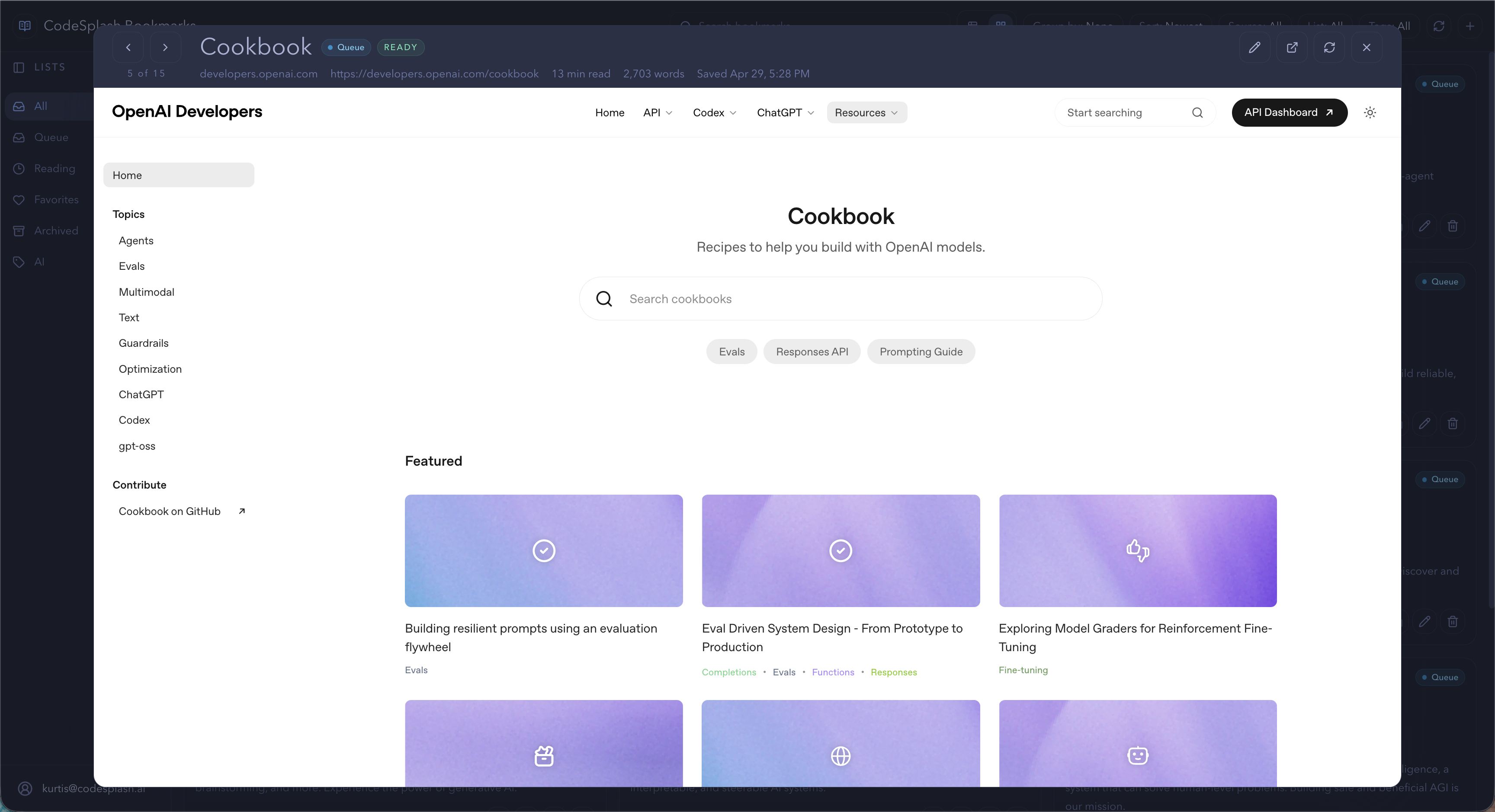Screen dimensions: 1495x812
Task: Click the 2,703 words text
Action: [654, 74]
